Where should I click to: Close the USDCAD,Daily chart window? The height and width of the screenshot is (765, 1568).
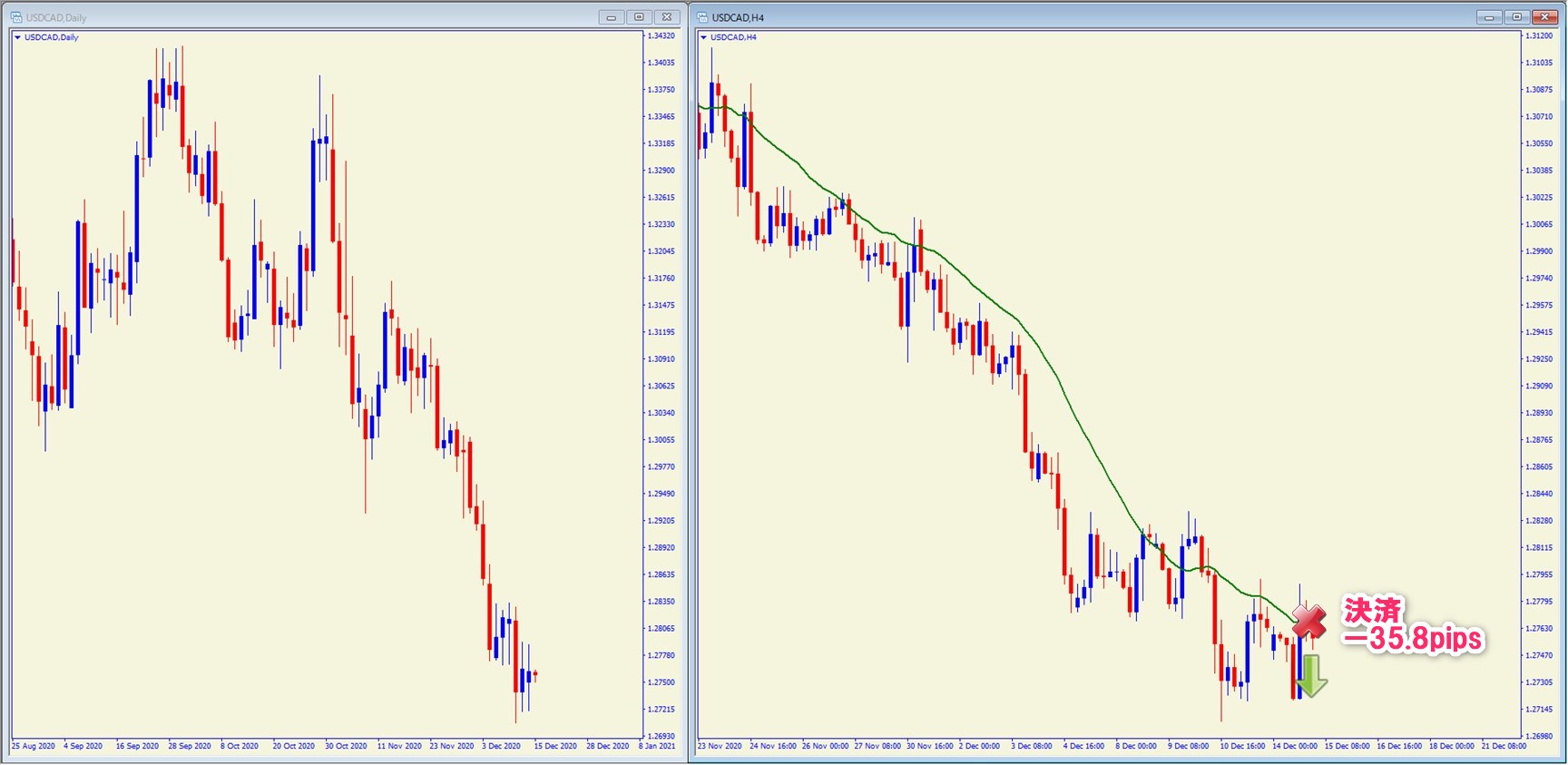667,17
